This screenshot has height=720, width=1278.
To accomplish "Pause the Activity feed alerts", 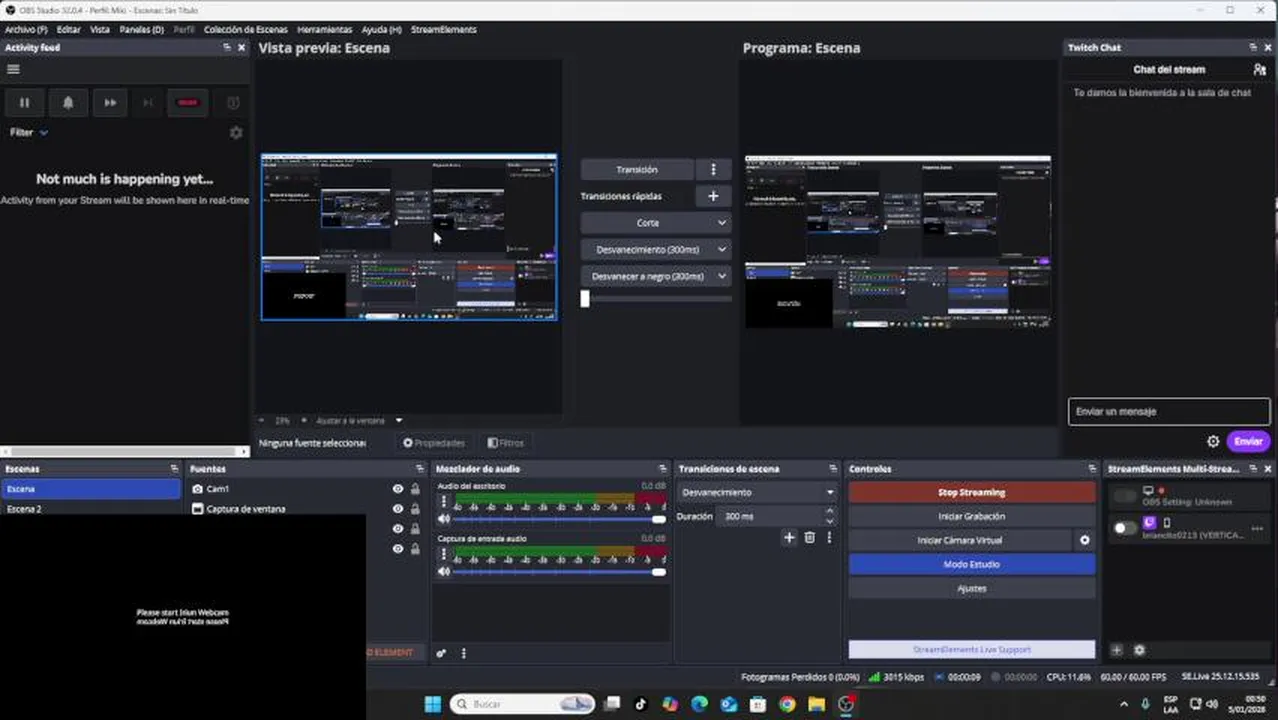I will 24,102.
